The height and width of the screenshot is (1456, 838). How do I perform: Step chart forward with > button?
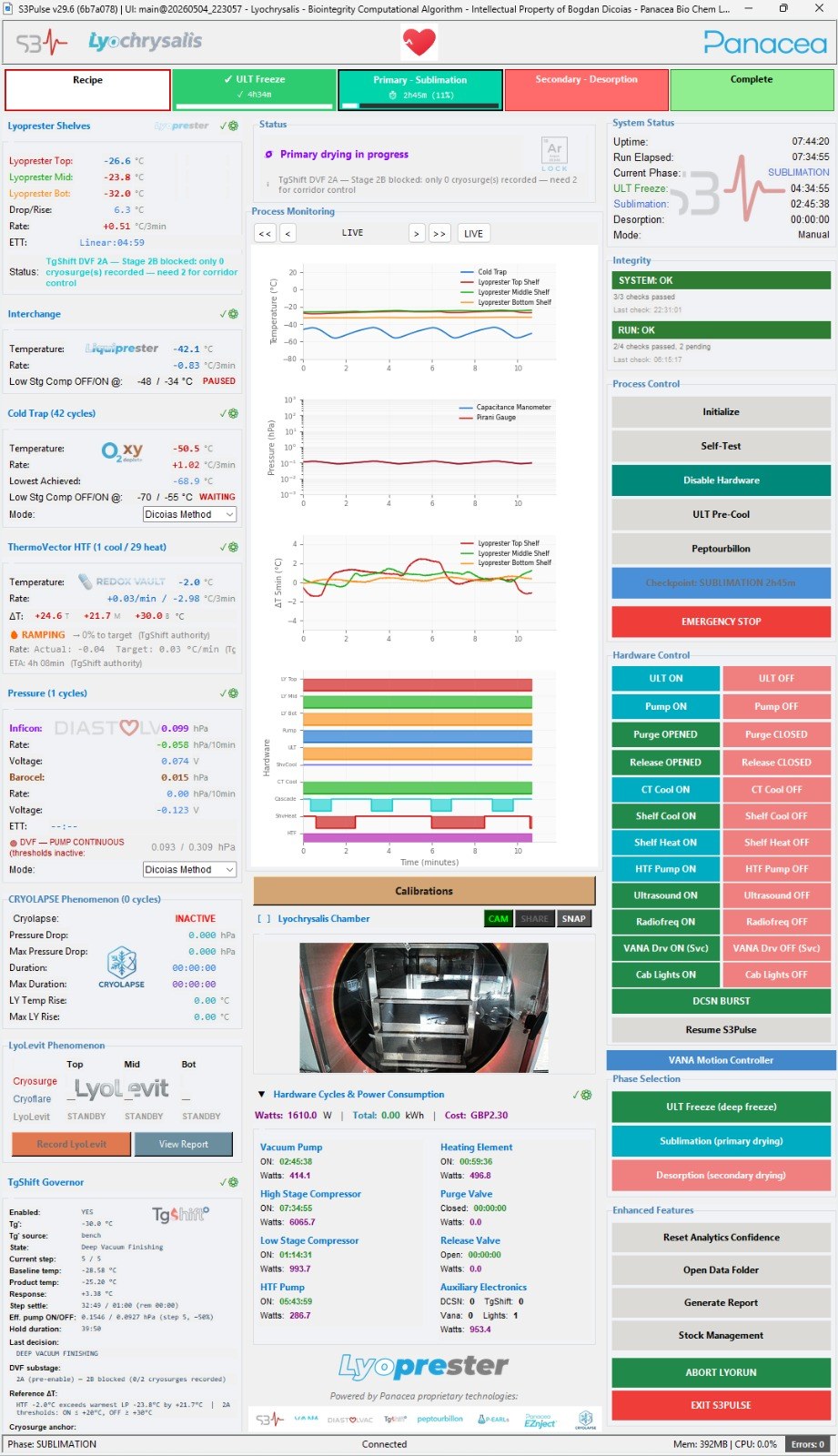pos(417,234)
